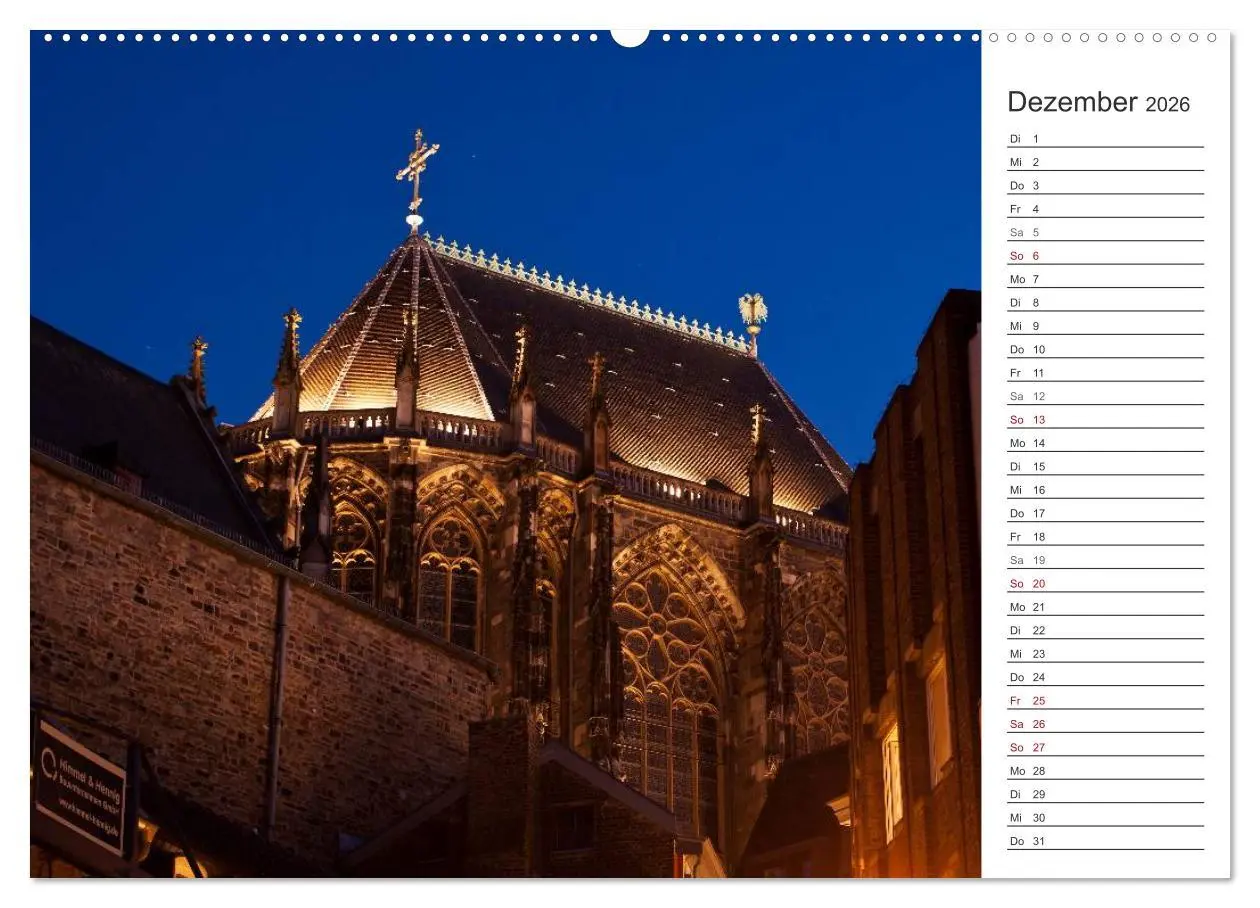The width and height of the screenshot is (1260, 908).
Task: Click the So 13 Sunday entry
Action: 1028,419
